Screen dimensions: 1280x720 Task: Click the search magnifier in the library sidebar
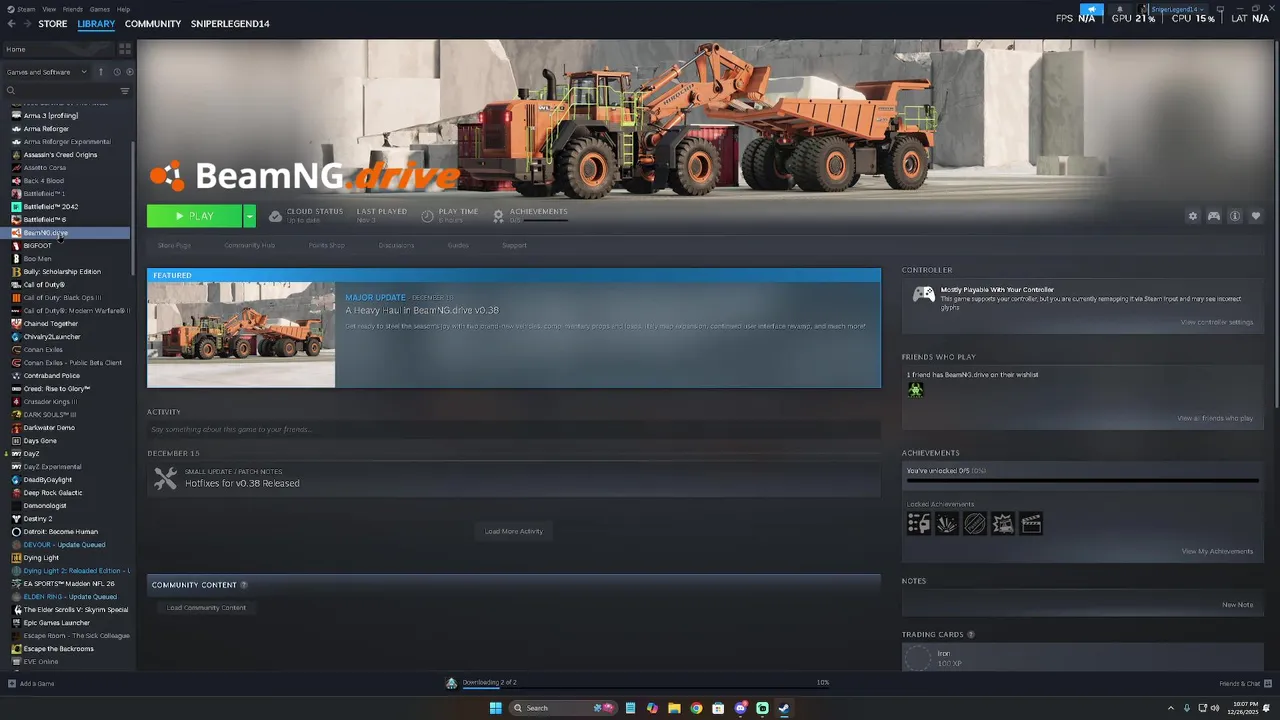pyautogui.click(x=11, y=91)
